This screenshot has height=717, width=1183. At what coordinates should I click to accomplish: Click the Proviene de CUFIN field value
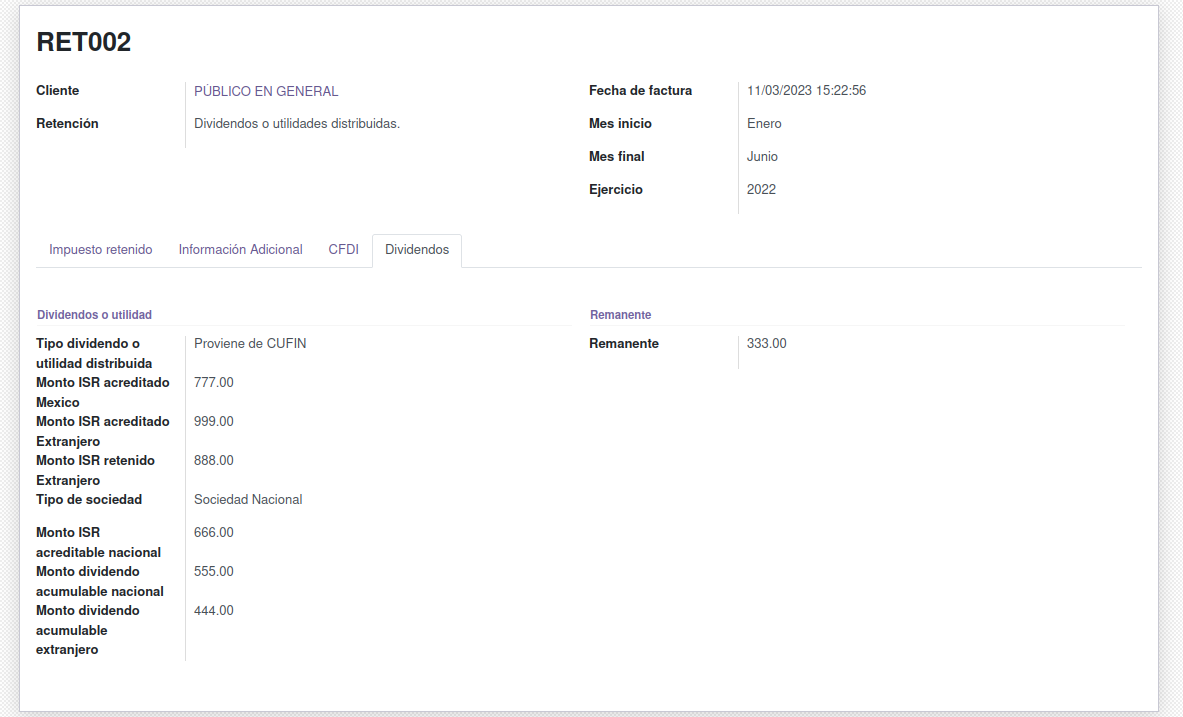tap(250, 344)
